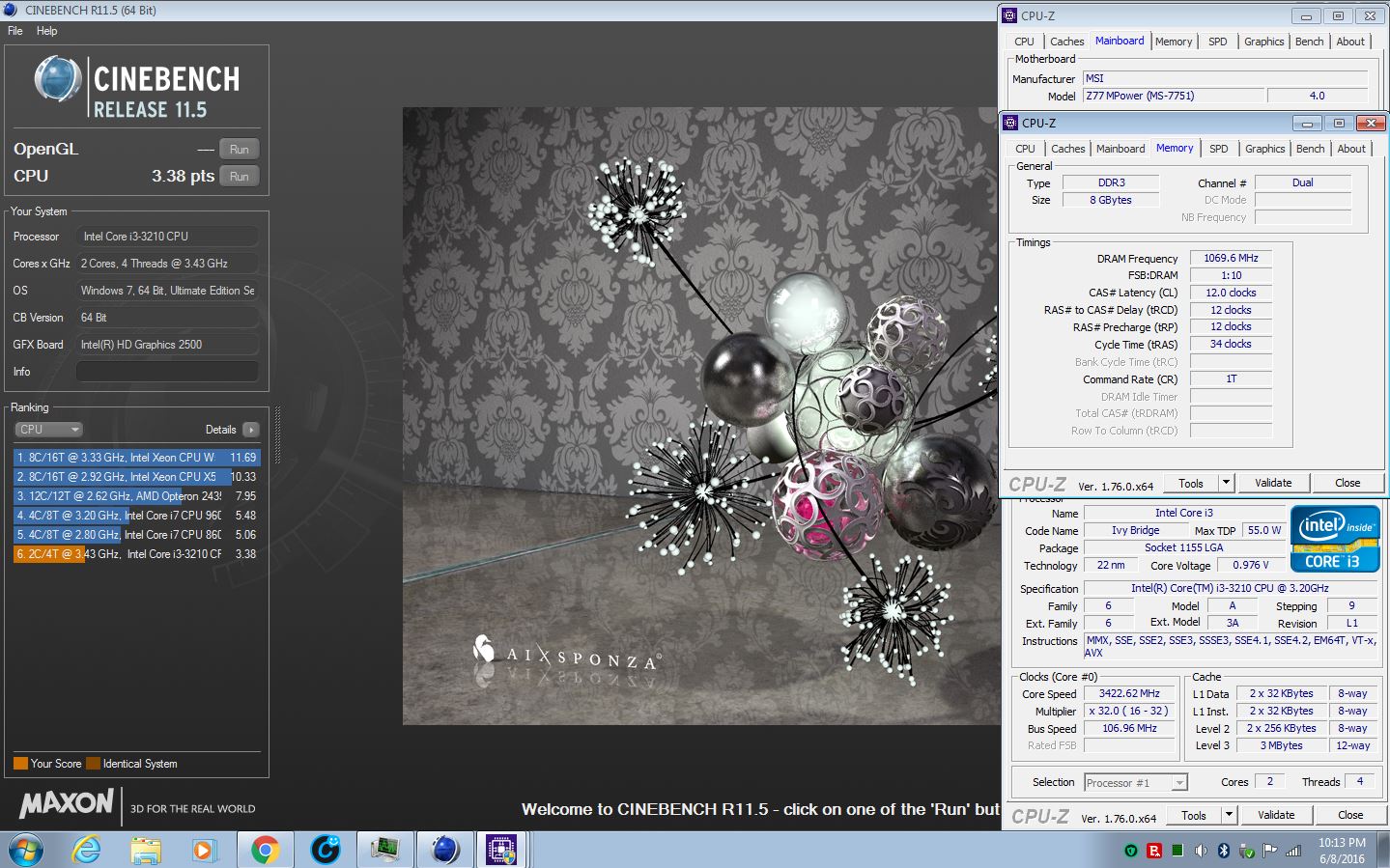Switch to Mainboard tab in front CPU-Z window

[x=1121, y=149]
